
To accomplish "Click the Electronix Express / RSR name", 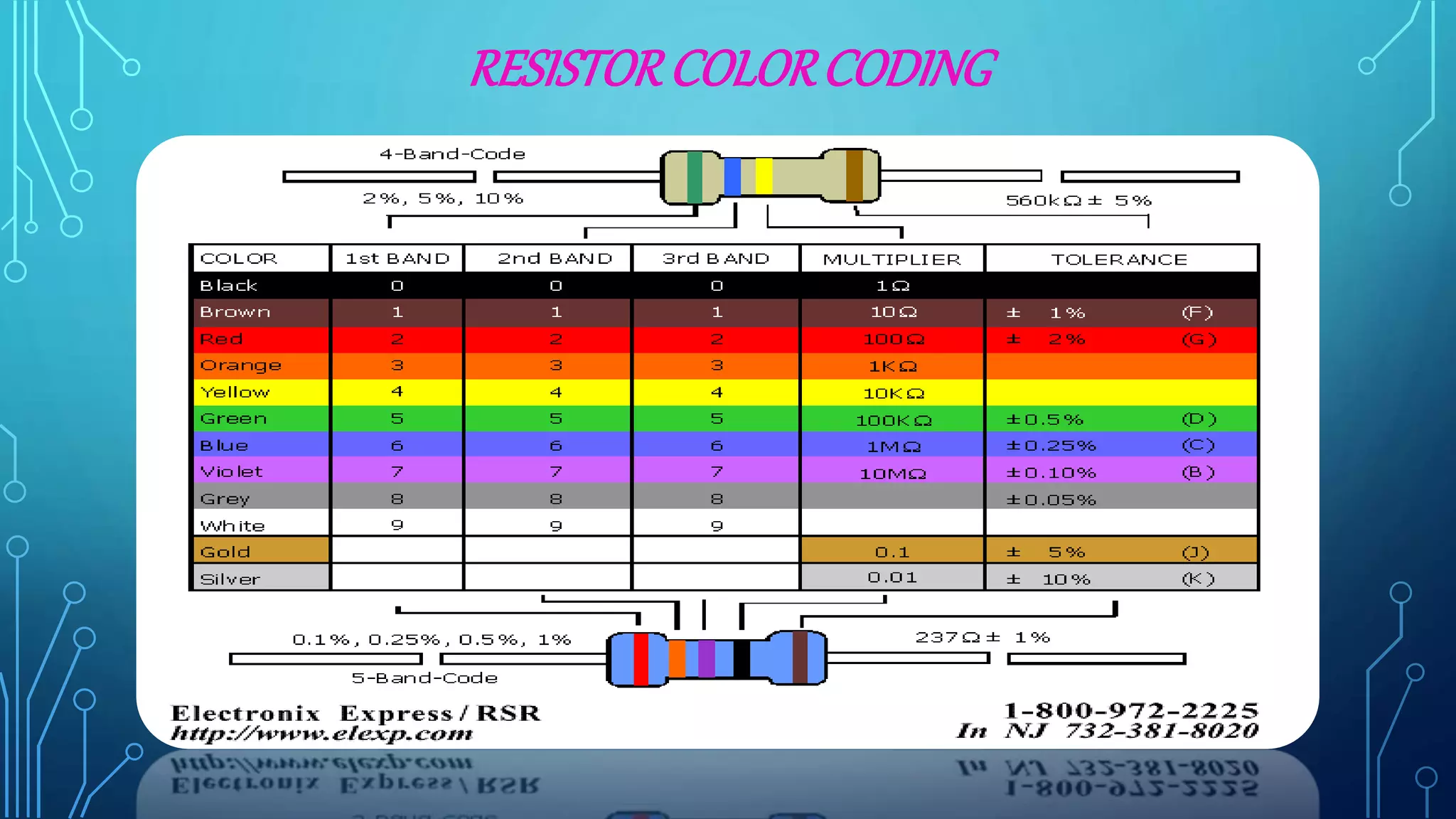I will pos(355,713).
